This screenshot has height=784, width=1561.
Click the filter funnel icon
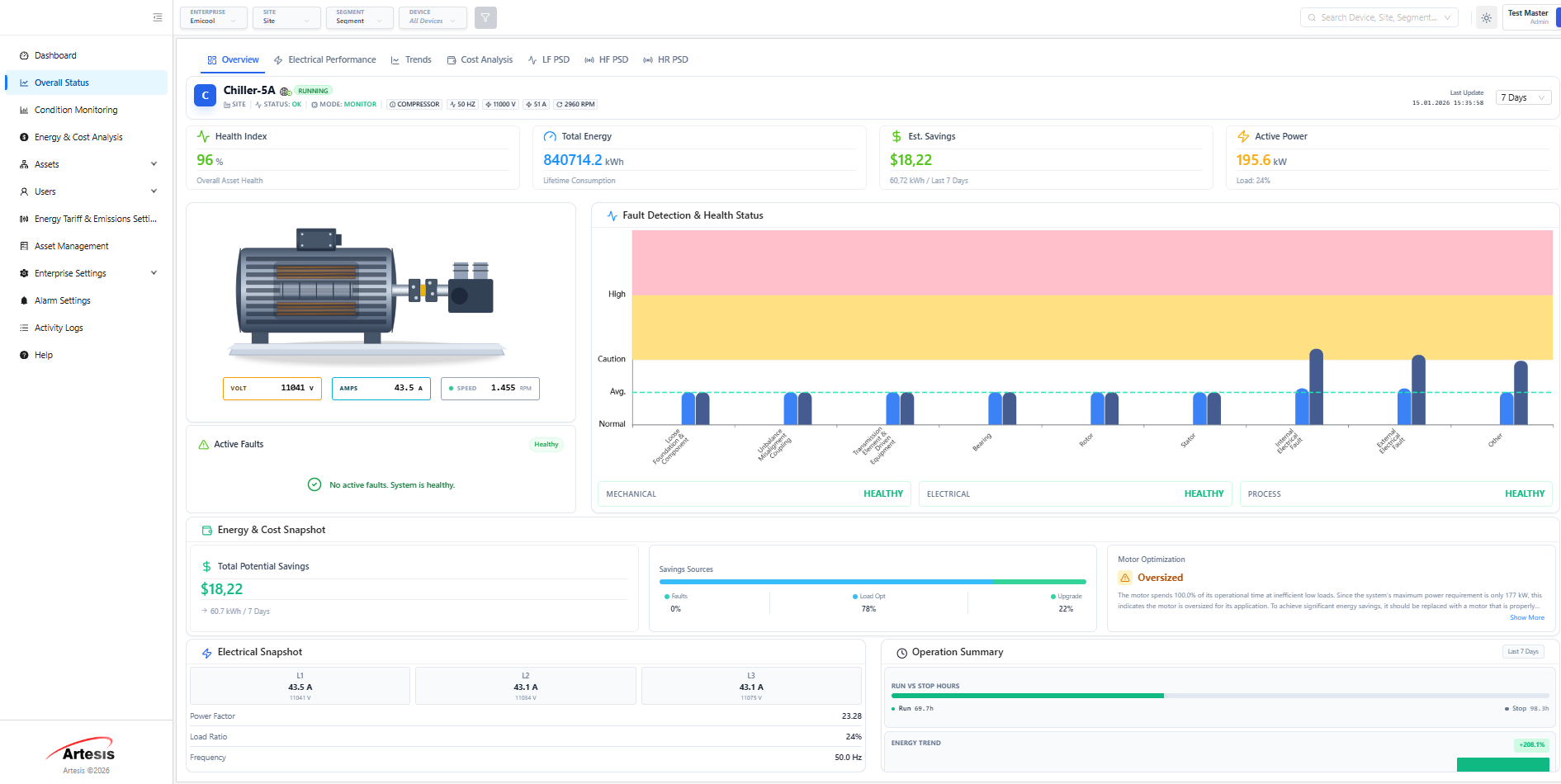click(485, 17)
